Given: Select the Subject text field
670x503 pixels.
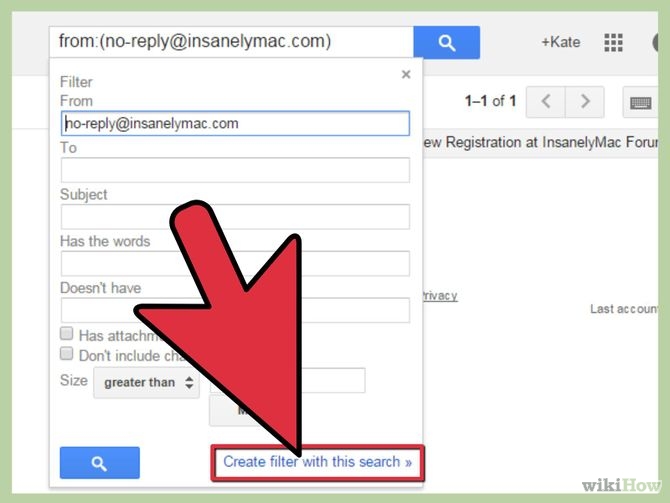Looking at the screenshot, I should (235, 217).
